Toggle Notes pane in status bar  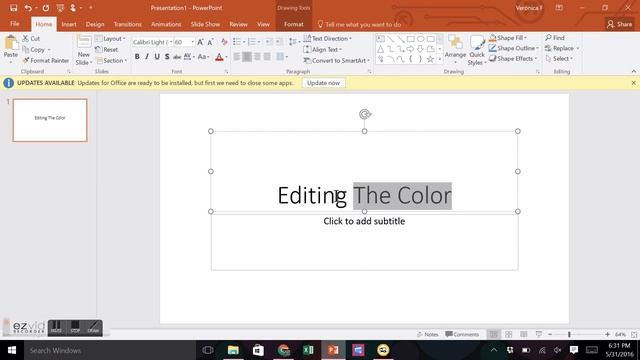(427, 334)
